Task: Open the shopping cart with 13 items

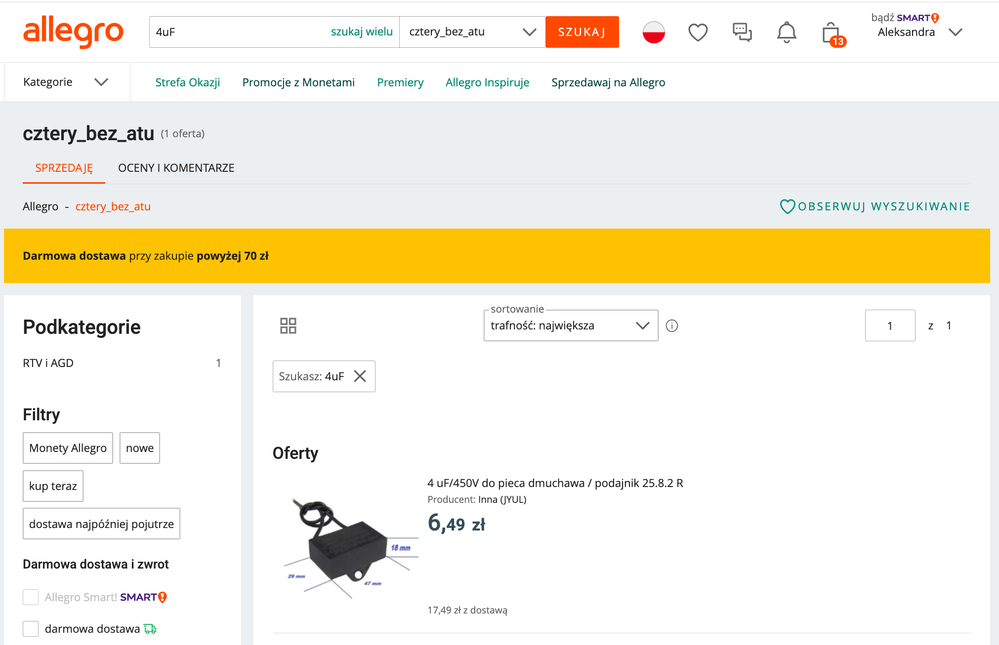Action: 833,33
